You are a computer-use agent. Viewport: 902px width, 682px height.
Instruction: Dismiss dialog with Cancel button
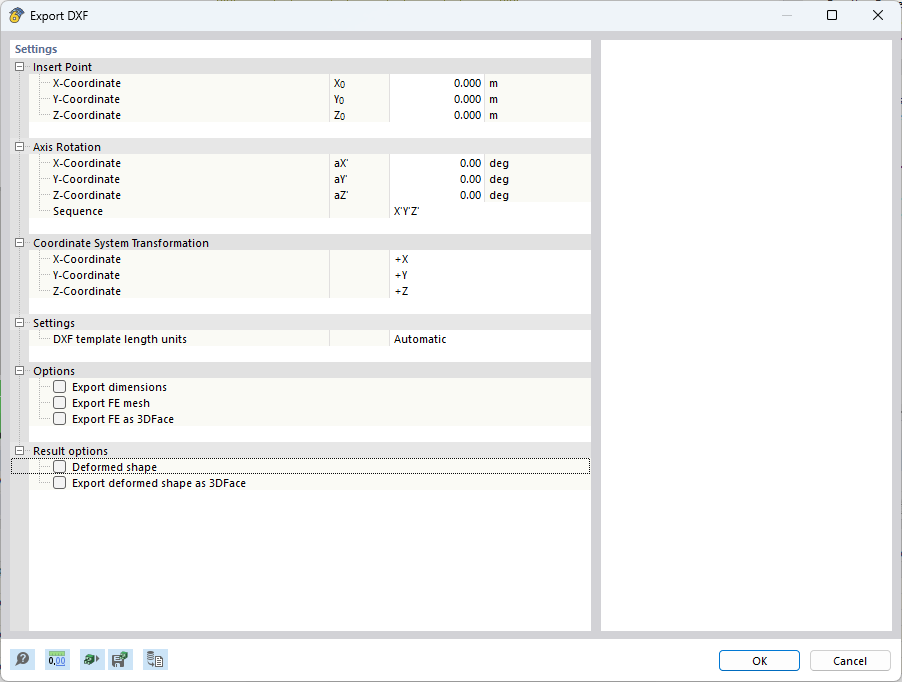[x=849, y=660]
